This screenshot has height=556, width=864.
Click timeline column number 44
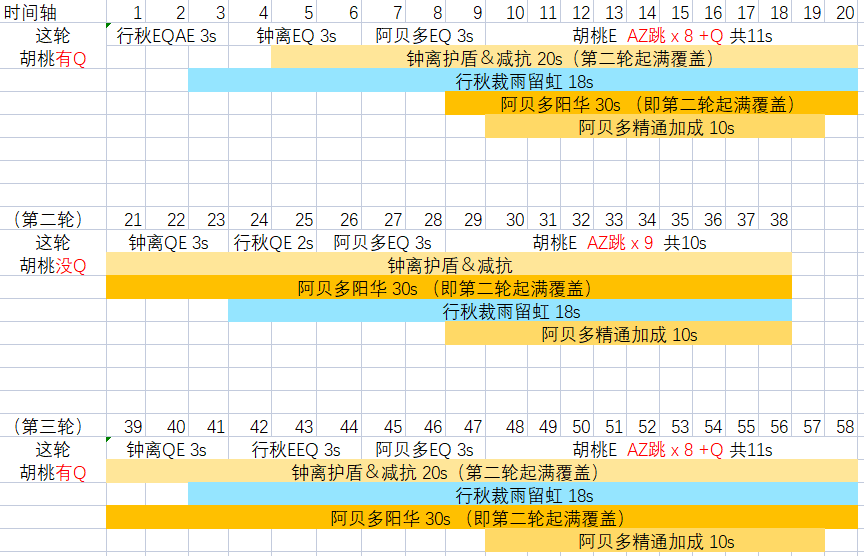(339, 426)
